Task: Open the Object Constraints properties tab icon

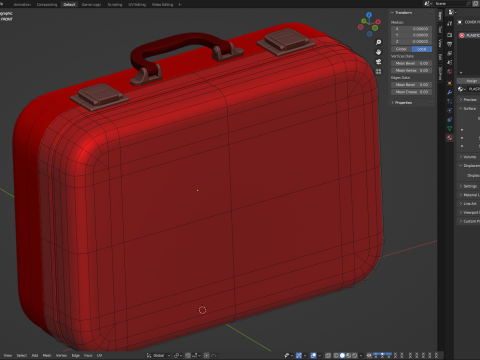Action: point(449,119)
